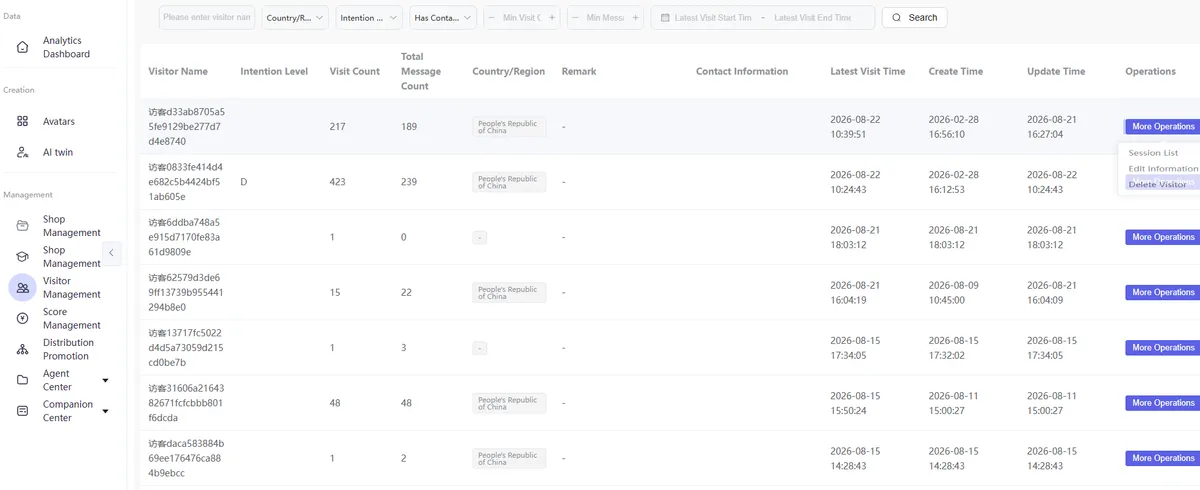1200x490 pixels.
Task: Collapse the sidebar with the chevron handle
Action: [112, 253]
